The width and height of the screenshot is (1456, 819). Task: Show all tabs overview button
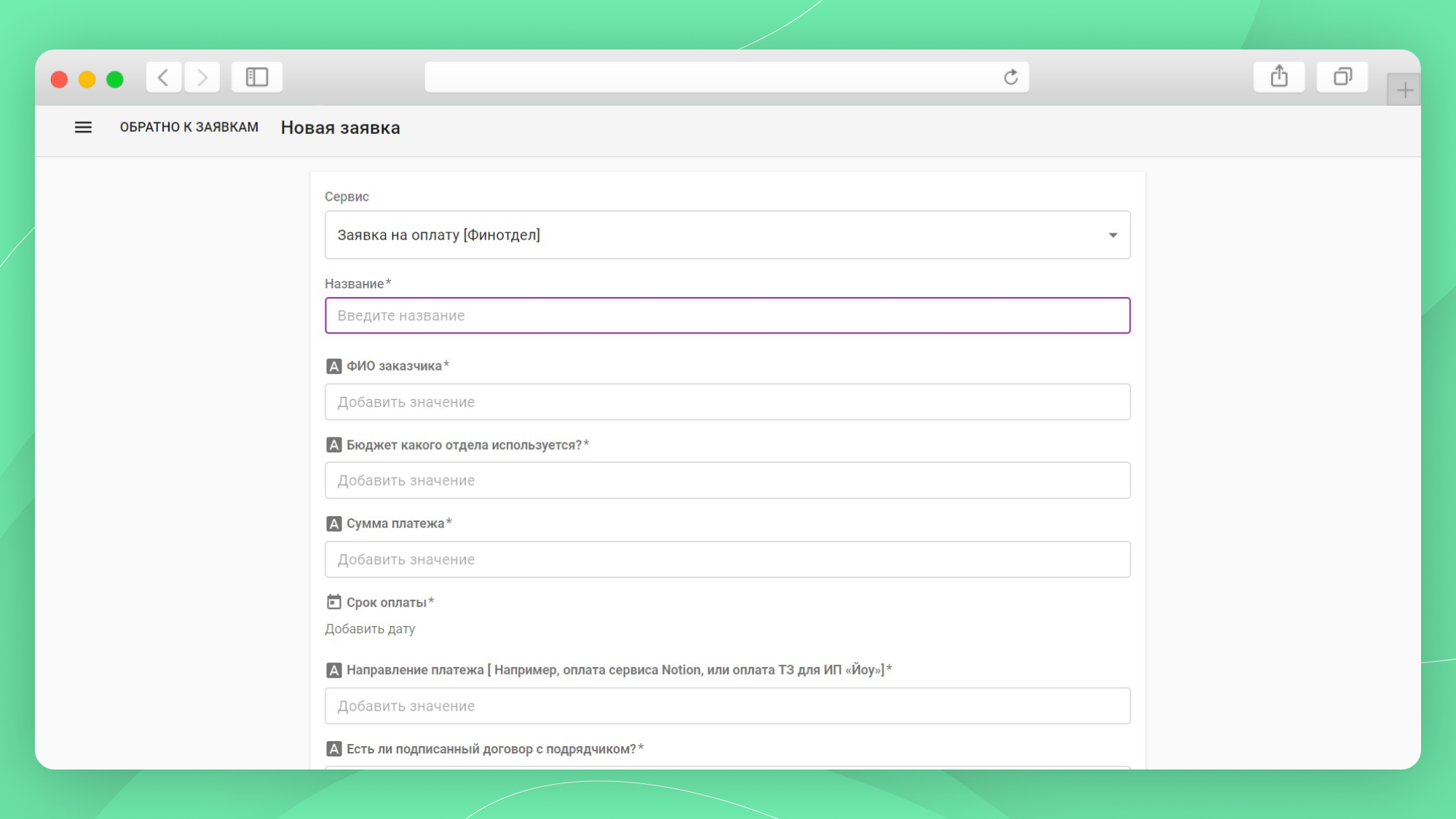click(1342, 76)
